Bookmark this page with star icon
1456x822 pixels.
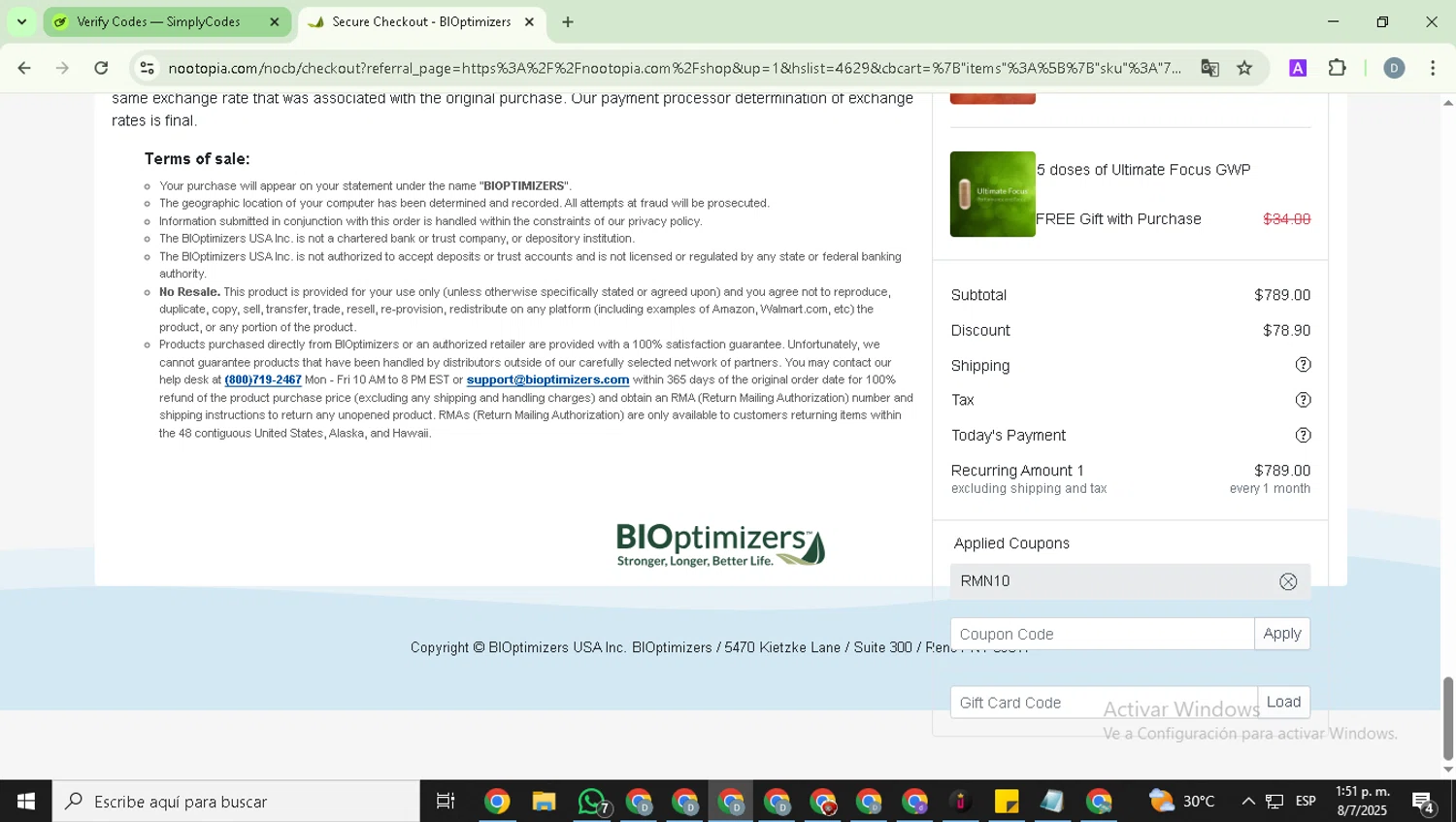[1244, 68]
